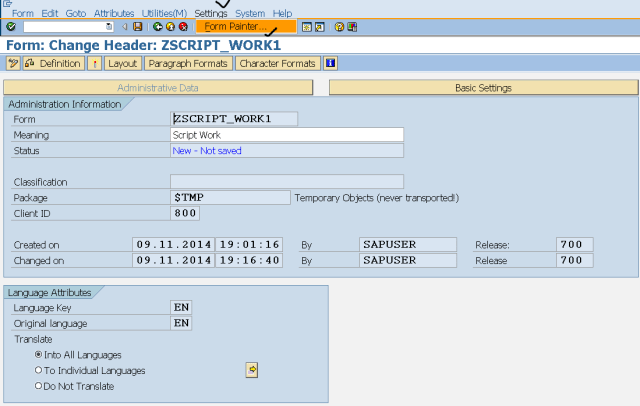Click the Status field New - Not saved
The height and width of the screenshot is (406, 640).
(287, 151)
